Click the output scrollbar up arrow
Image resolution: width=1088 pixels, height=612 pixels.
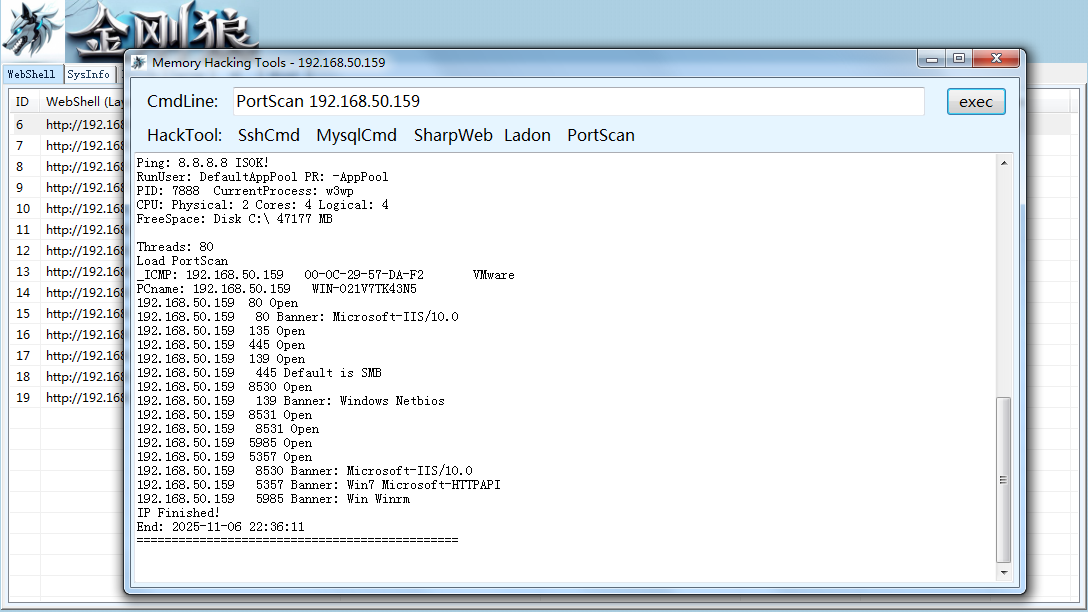(x=1003, y=163)
